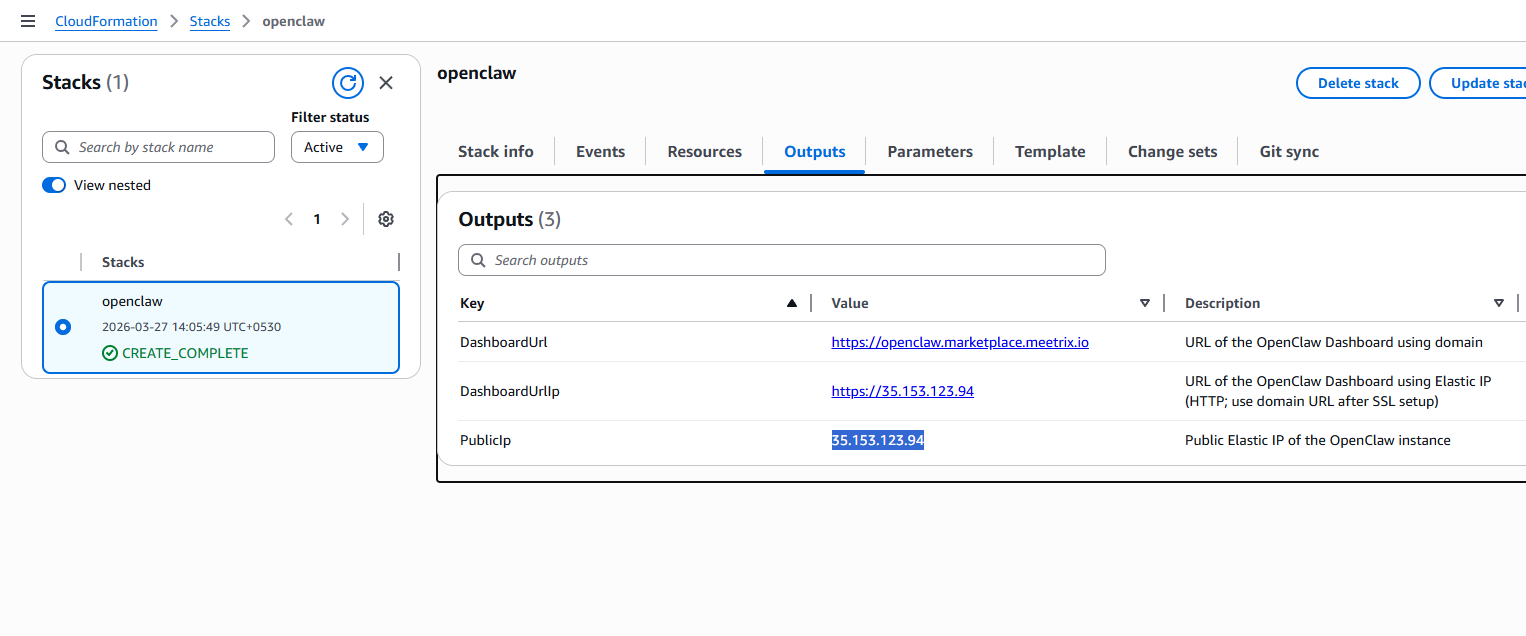Navigate to CloudFormation breadcrumb link
1526x636 pixels.
tap(106, 21)
